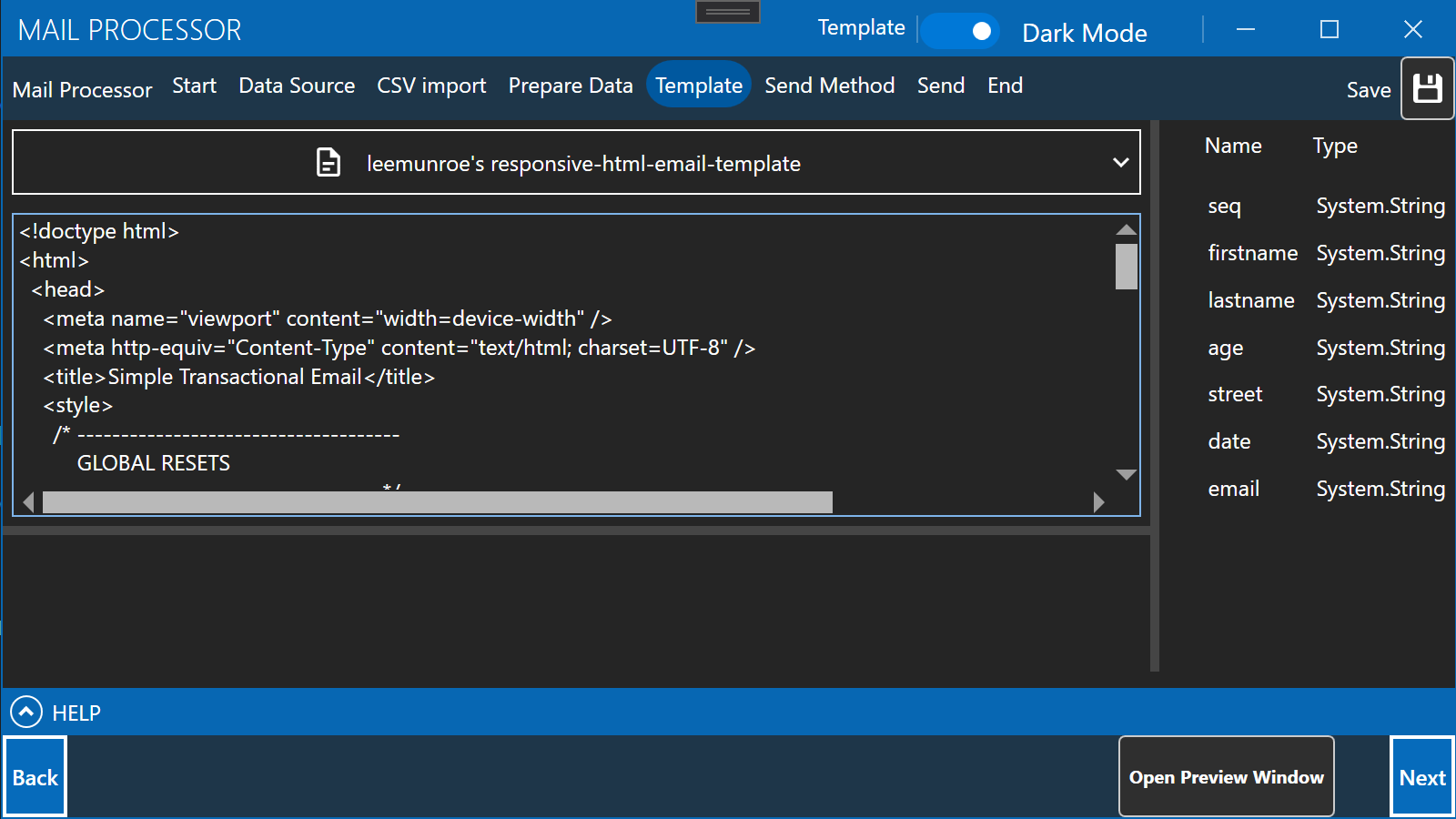Click the vertical scrollbar down arrow
The image size is (1456, 819).
1127,474
